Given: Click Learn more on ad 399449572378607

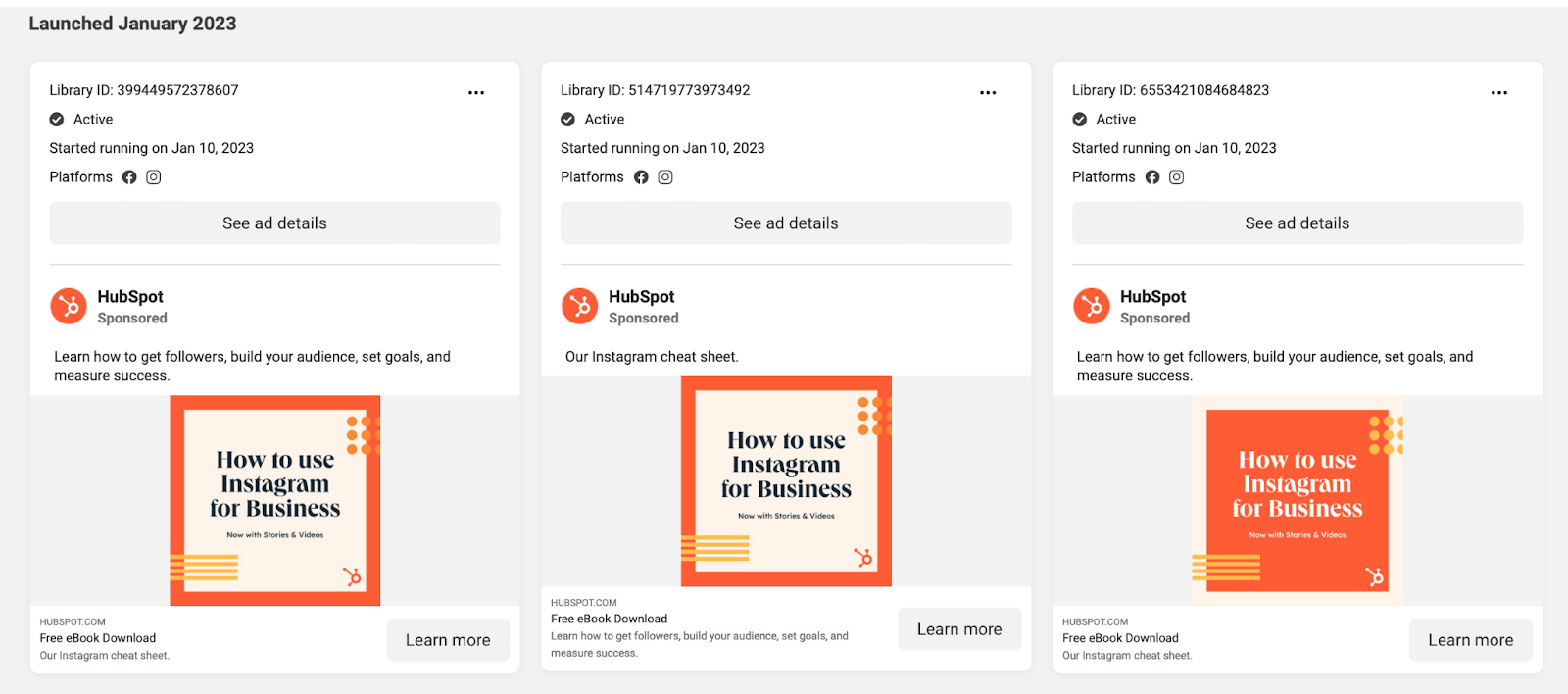Looking at the screenshot, I should pyautogui.click(x=448, y=640).
